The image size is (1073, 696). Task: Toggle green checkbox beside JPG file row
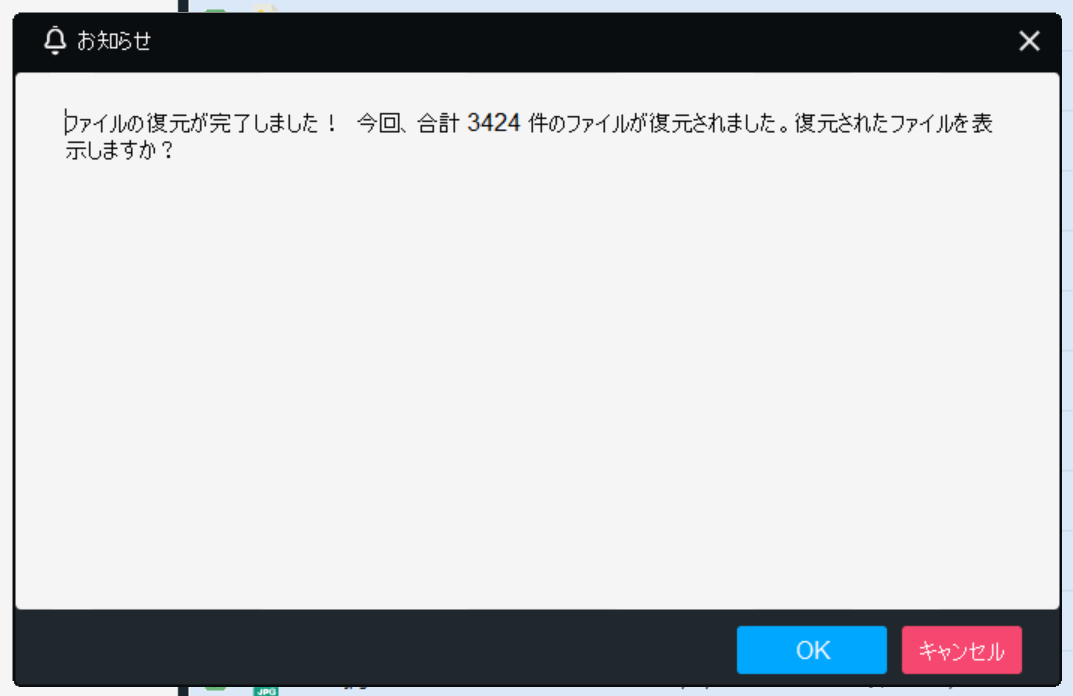point(215,687)
